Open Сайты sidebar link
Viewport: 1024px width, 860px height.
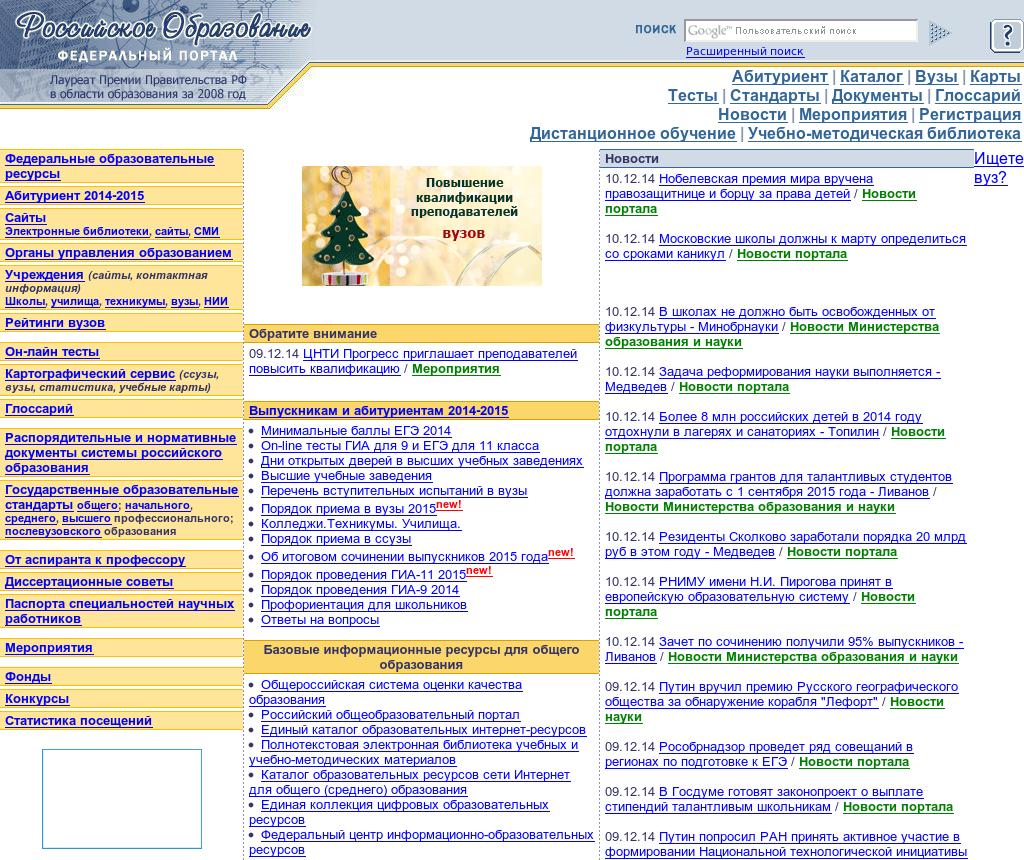pyautogui.click(x=25, y=217)
